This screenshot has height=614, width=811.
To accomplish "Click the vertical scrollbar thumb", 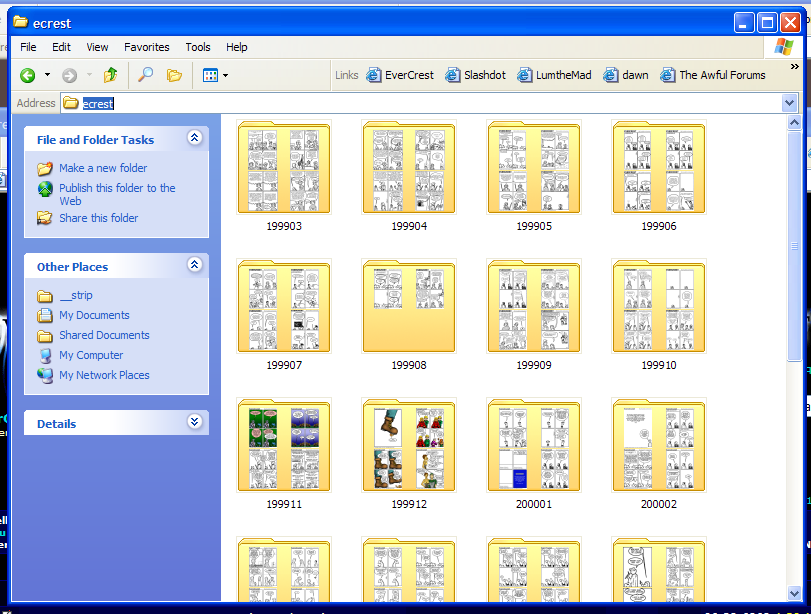I will pyautogui.click(x=794, y=247).
